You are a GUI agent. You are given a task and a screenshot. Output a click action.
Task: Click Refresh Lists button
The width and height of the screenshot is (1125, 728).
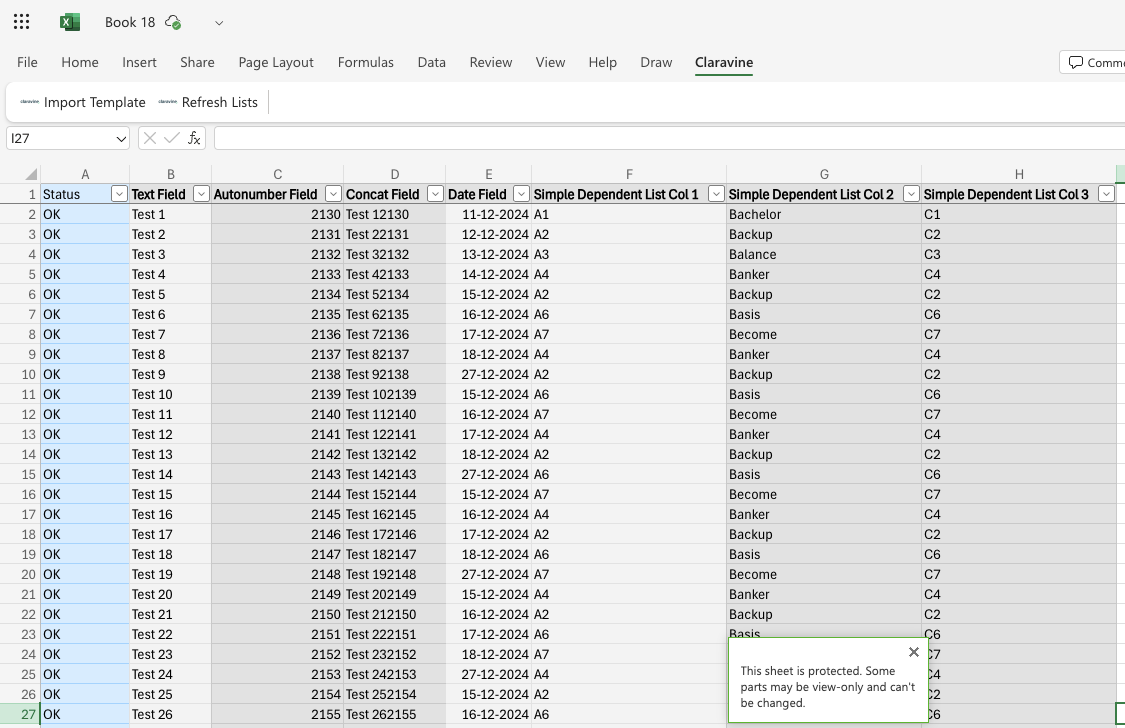click(x=208, y=103)
